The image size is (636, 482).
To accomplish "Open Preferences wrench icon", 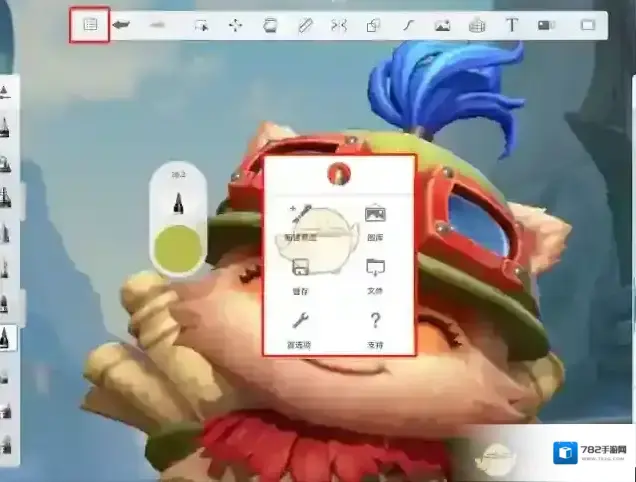I will pos(299,325).
